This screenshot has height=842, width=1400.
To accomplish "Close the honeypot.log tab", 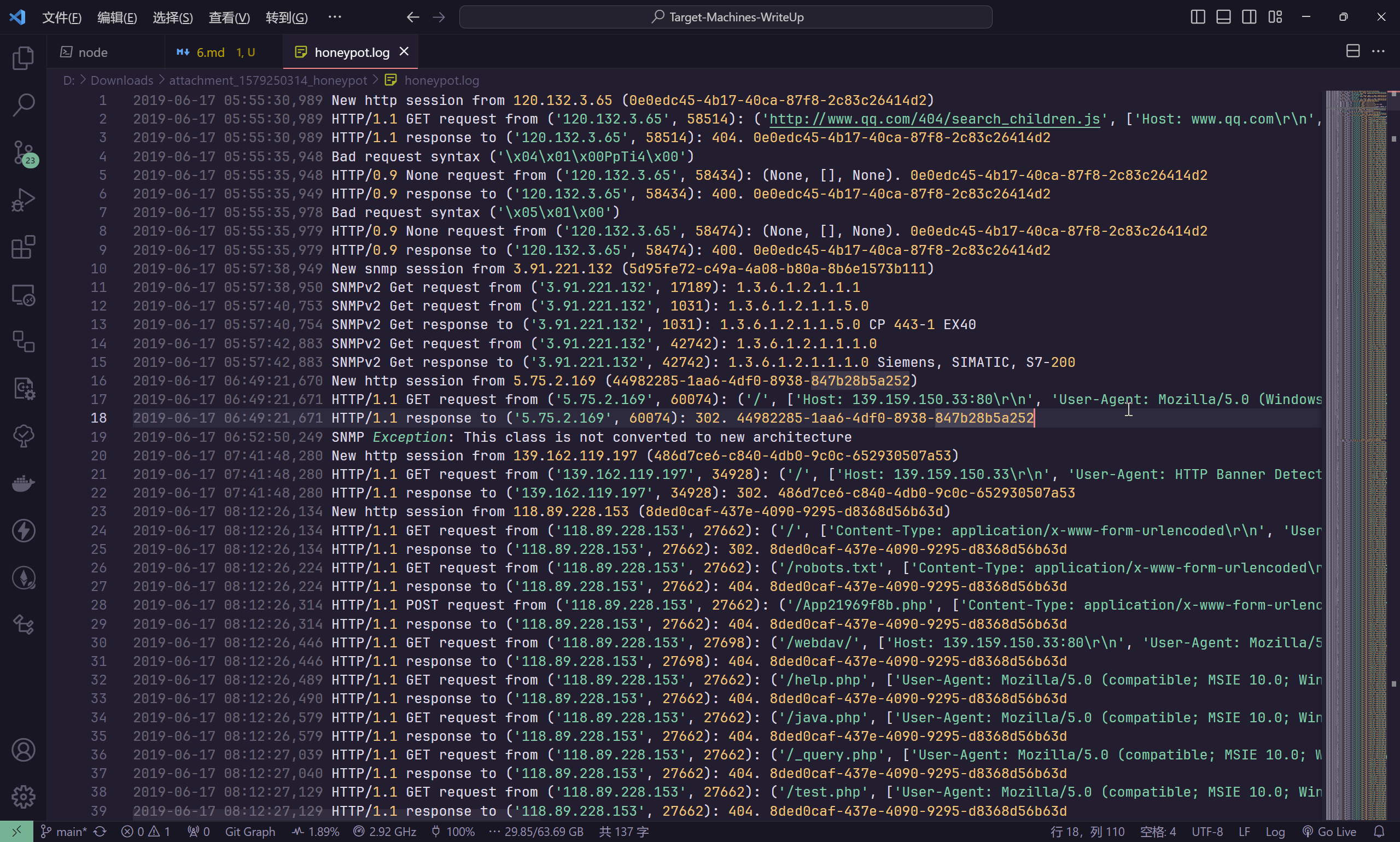I will [x=404, y=51].
